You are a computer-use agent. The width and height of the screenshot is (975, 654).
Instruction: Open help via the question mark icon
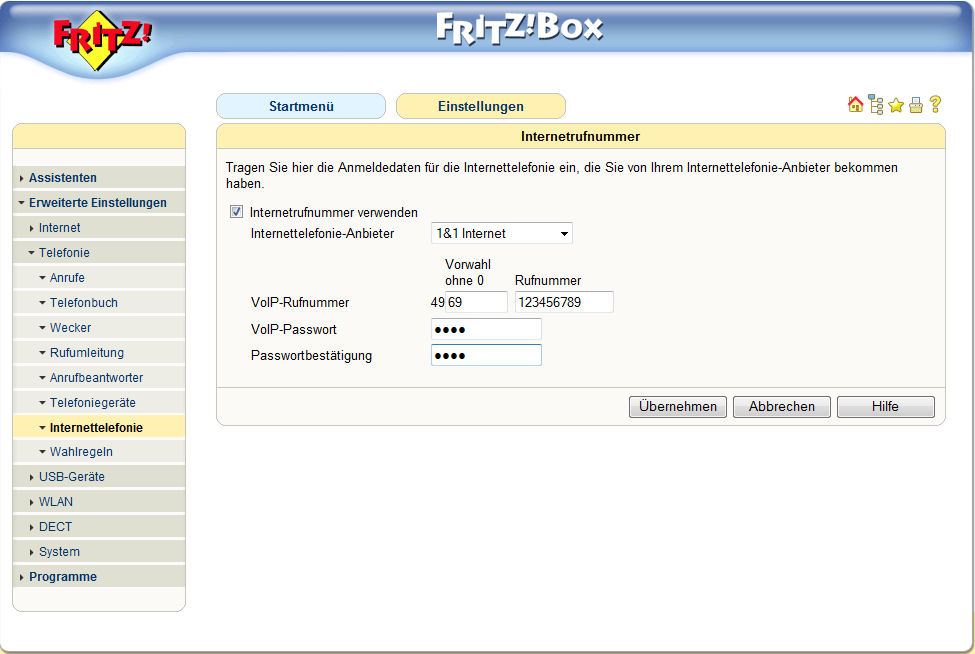[x=935, y=104]
